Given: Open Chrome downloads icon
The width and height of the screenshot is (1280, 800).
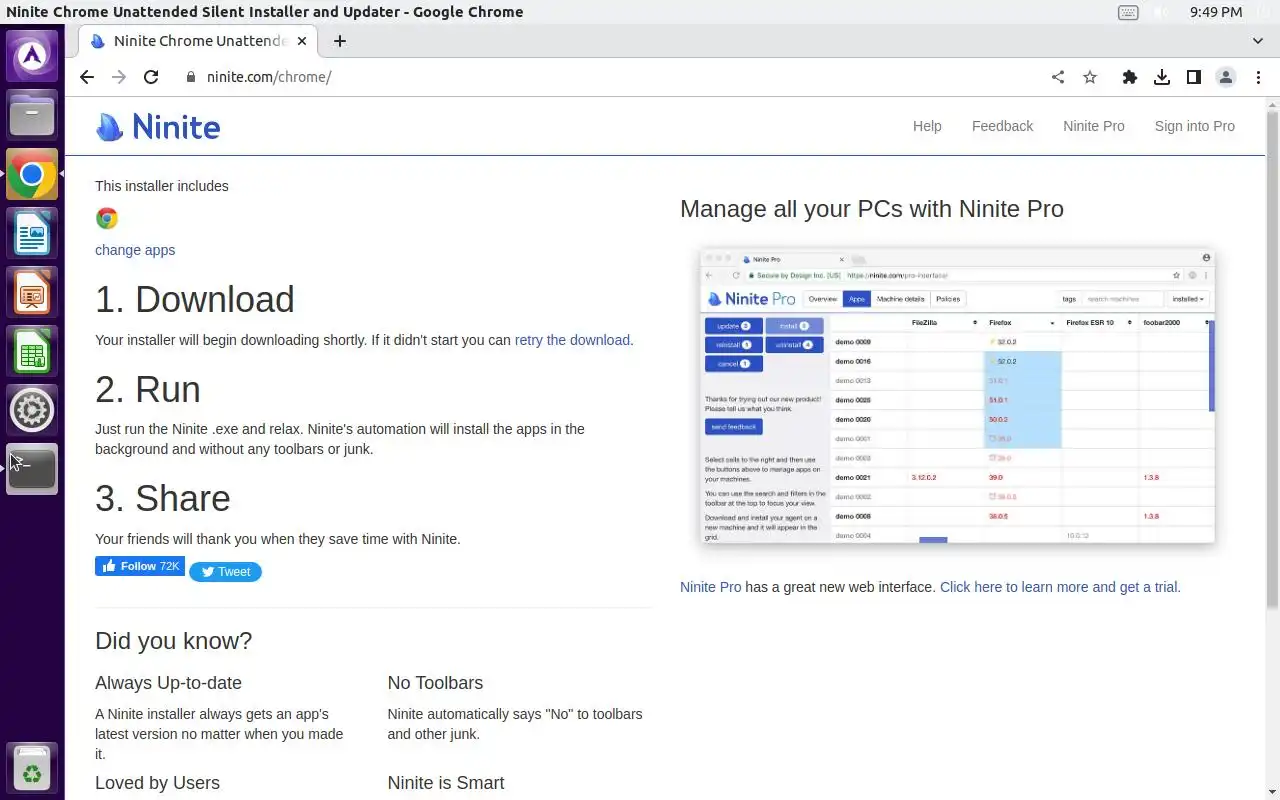Looking at the screenshot, I should click(x=1162, y=77).
